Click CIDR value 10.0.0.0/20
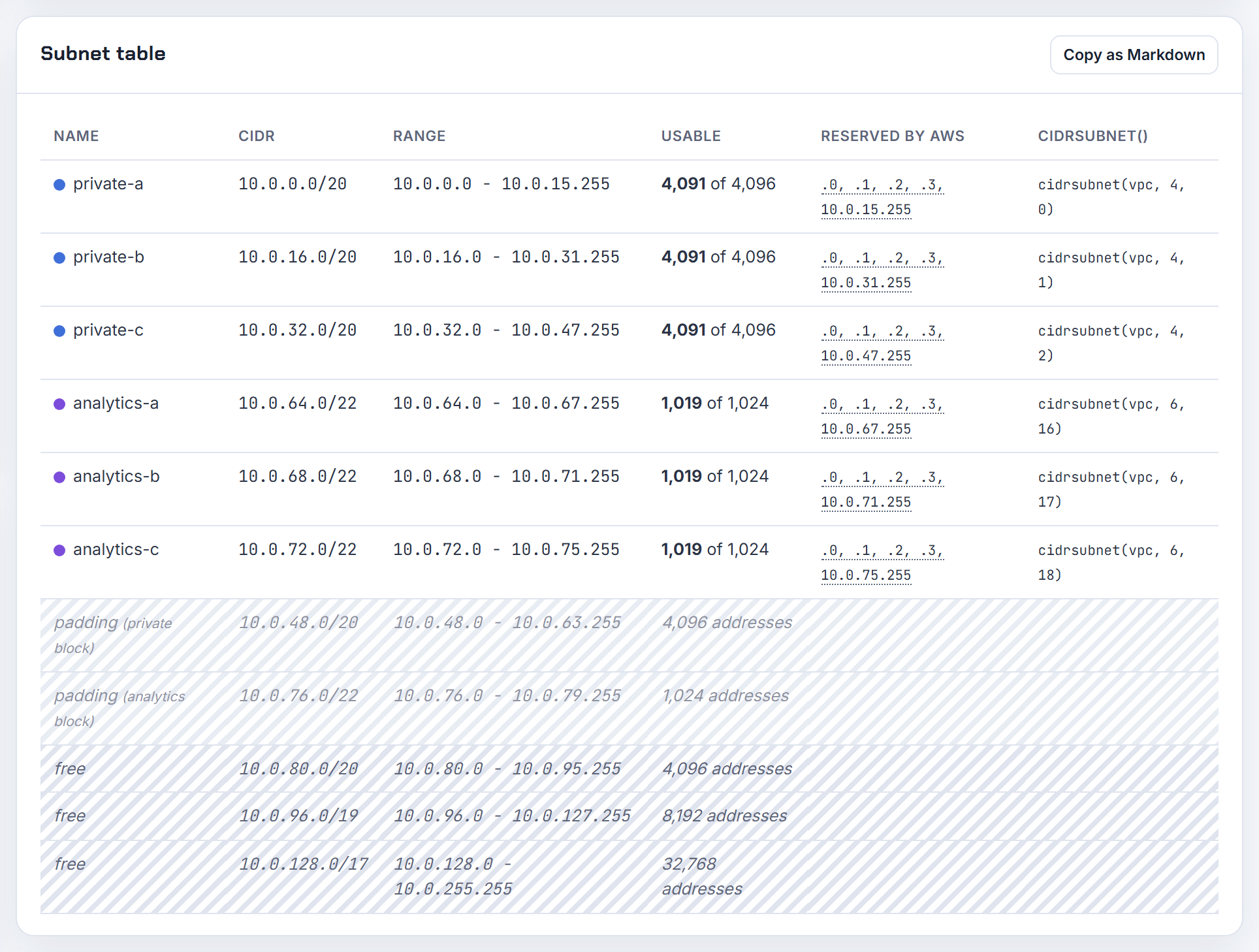 (293, 184)
